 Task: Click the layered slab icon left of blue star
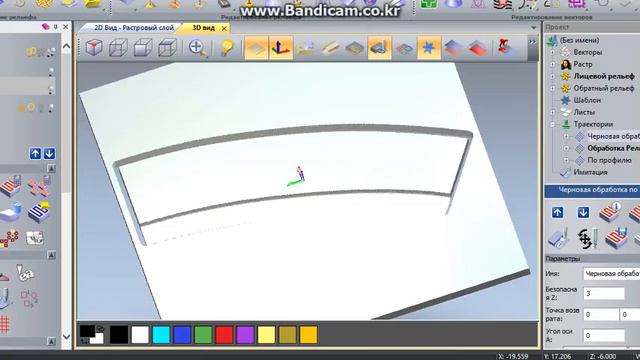pyautogui.click(x=404, y=49)
